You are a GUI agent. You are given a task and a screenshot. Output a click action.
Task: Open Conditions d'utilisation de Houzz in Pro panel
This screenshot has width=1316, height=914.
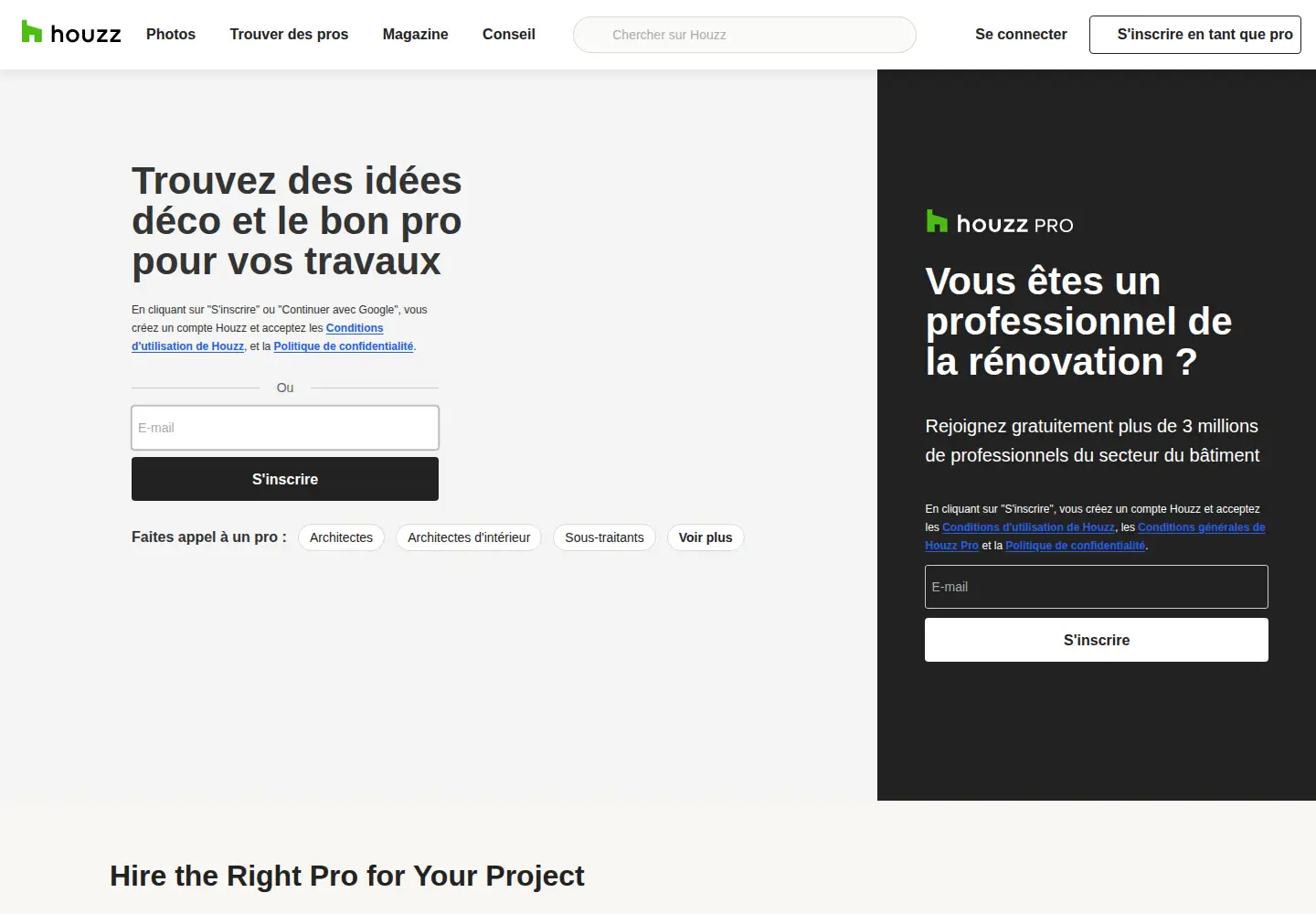pyautogui.click(x=1028, y=527)
